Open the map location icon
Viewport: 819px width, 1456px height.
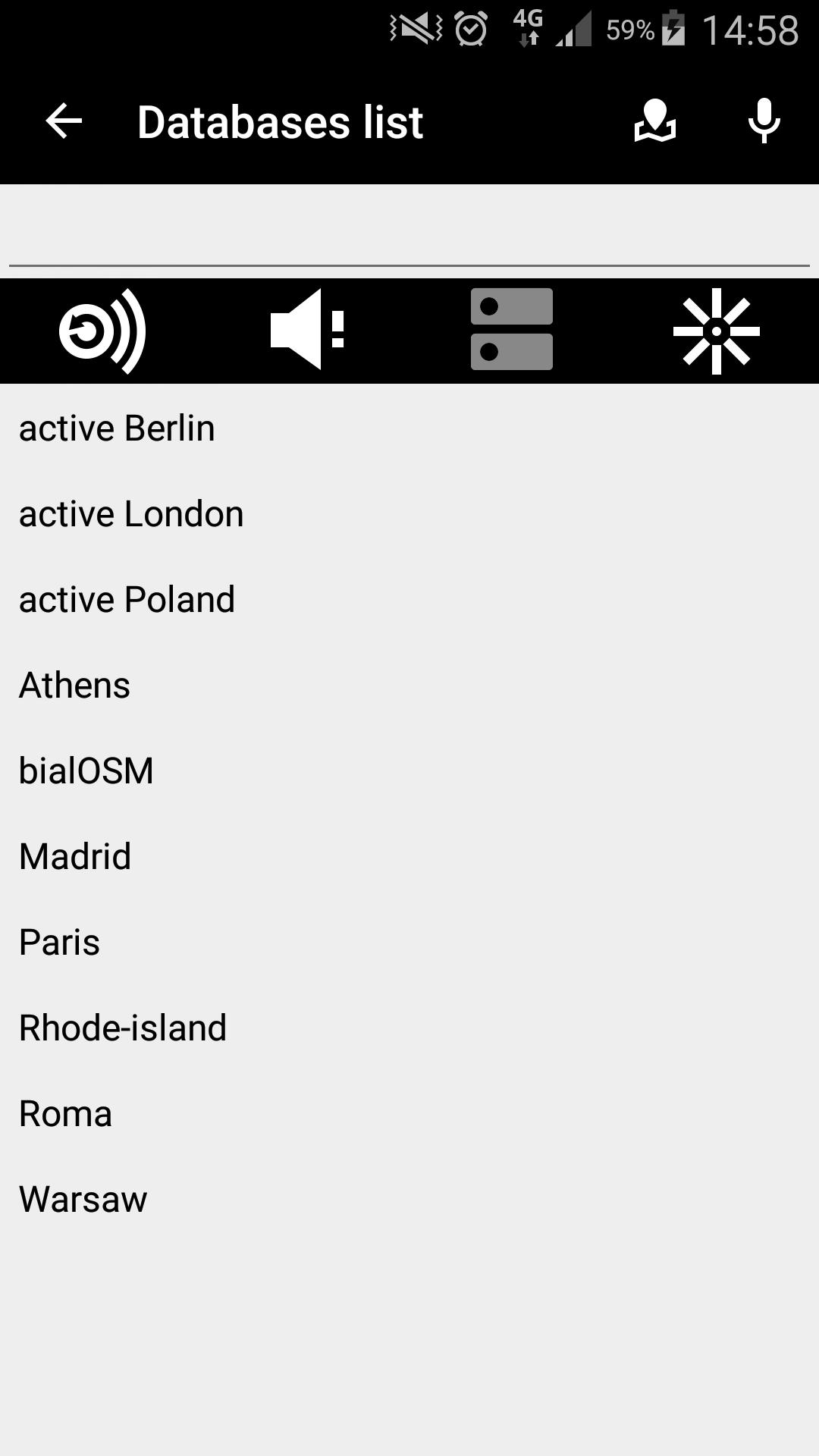(x=654, y=121)
